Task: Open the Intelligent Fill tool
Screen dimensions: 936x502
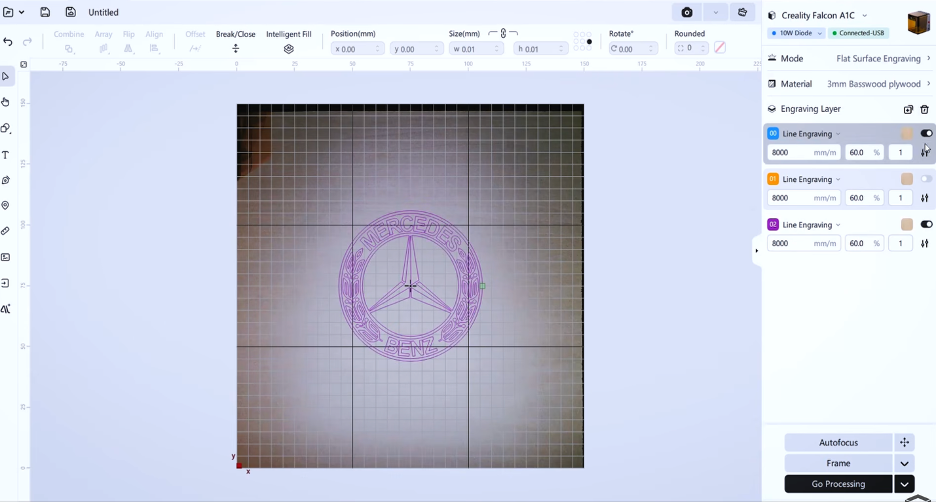Action: click(288, 41)
